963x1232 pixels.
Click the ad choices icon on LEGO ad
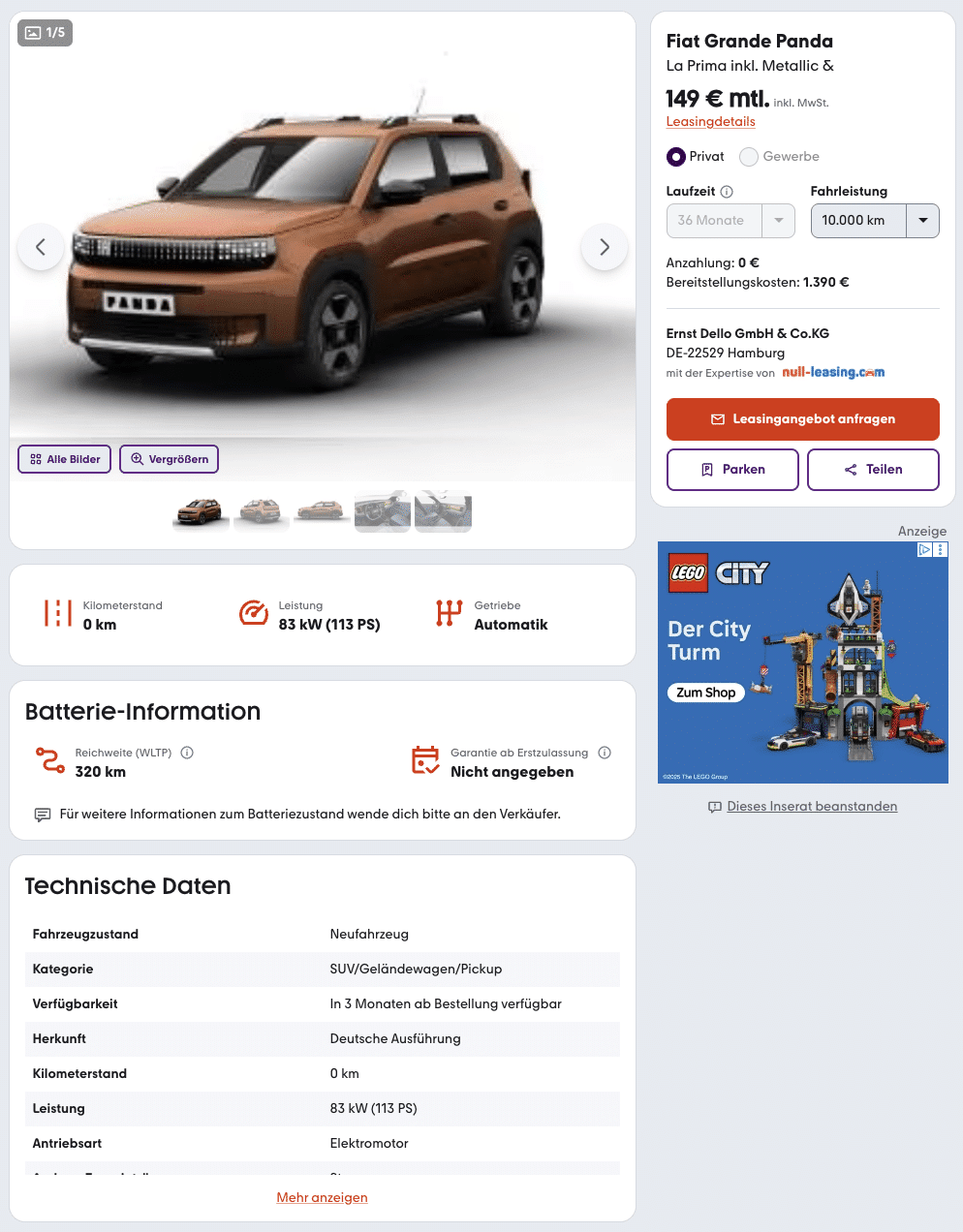[925, 550]
